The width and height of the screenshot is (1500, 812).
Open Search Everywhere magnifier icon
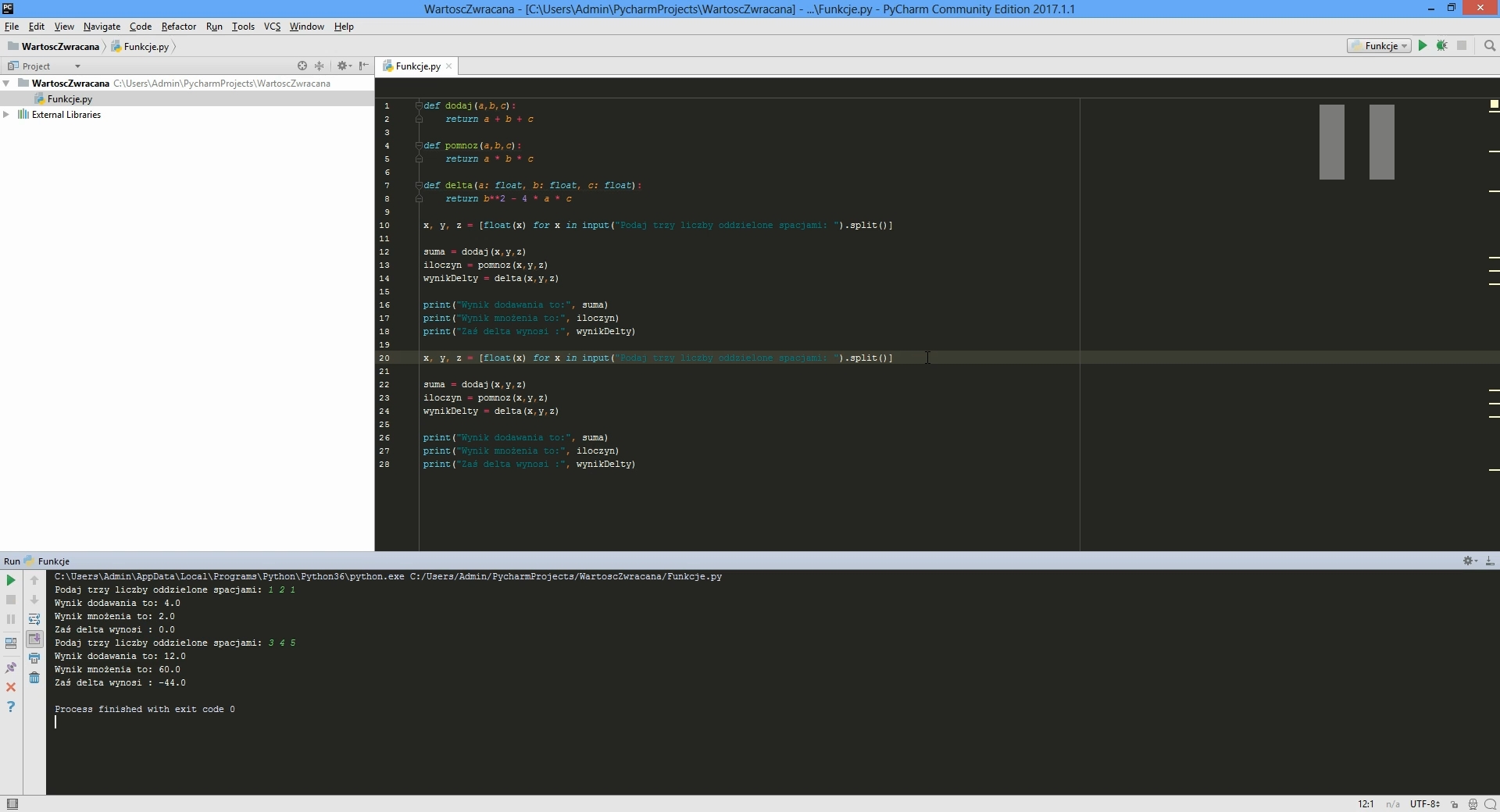1489,46
